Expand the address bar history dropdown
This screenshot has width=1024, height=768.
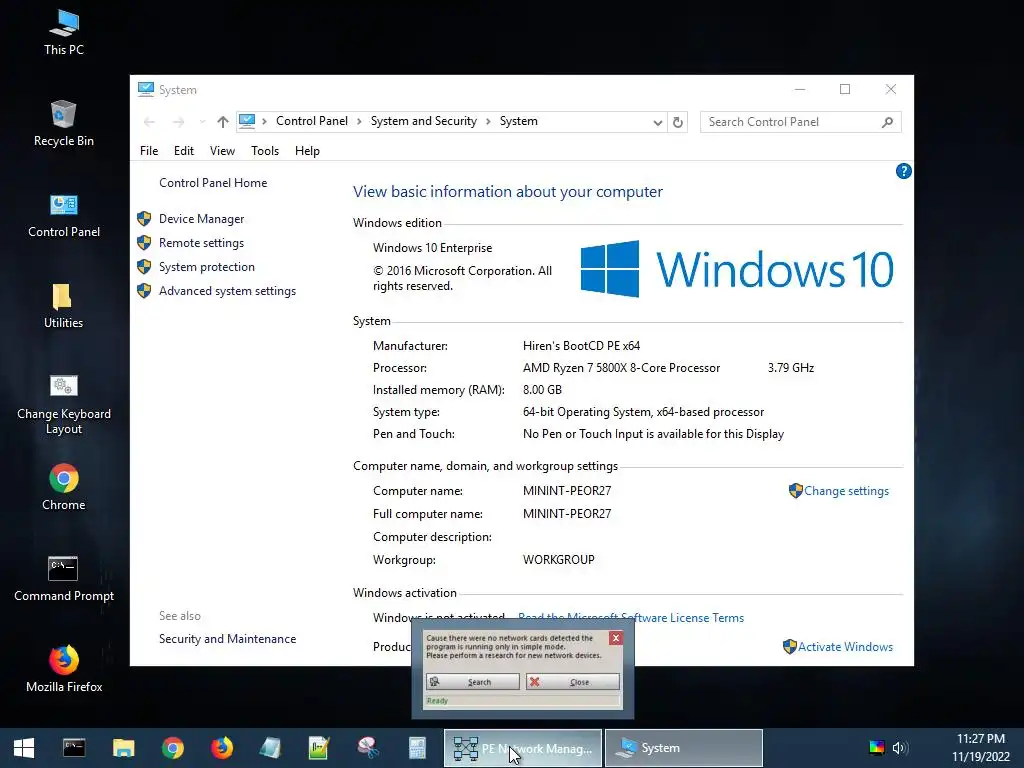[658, 122]
